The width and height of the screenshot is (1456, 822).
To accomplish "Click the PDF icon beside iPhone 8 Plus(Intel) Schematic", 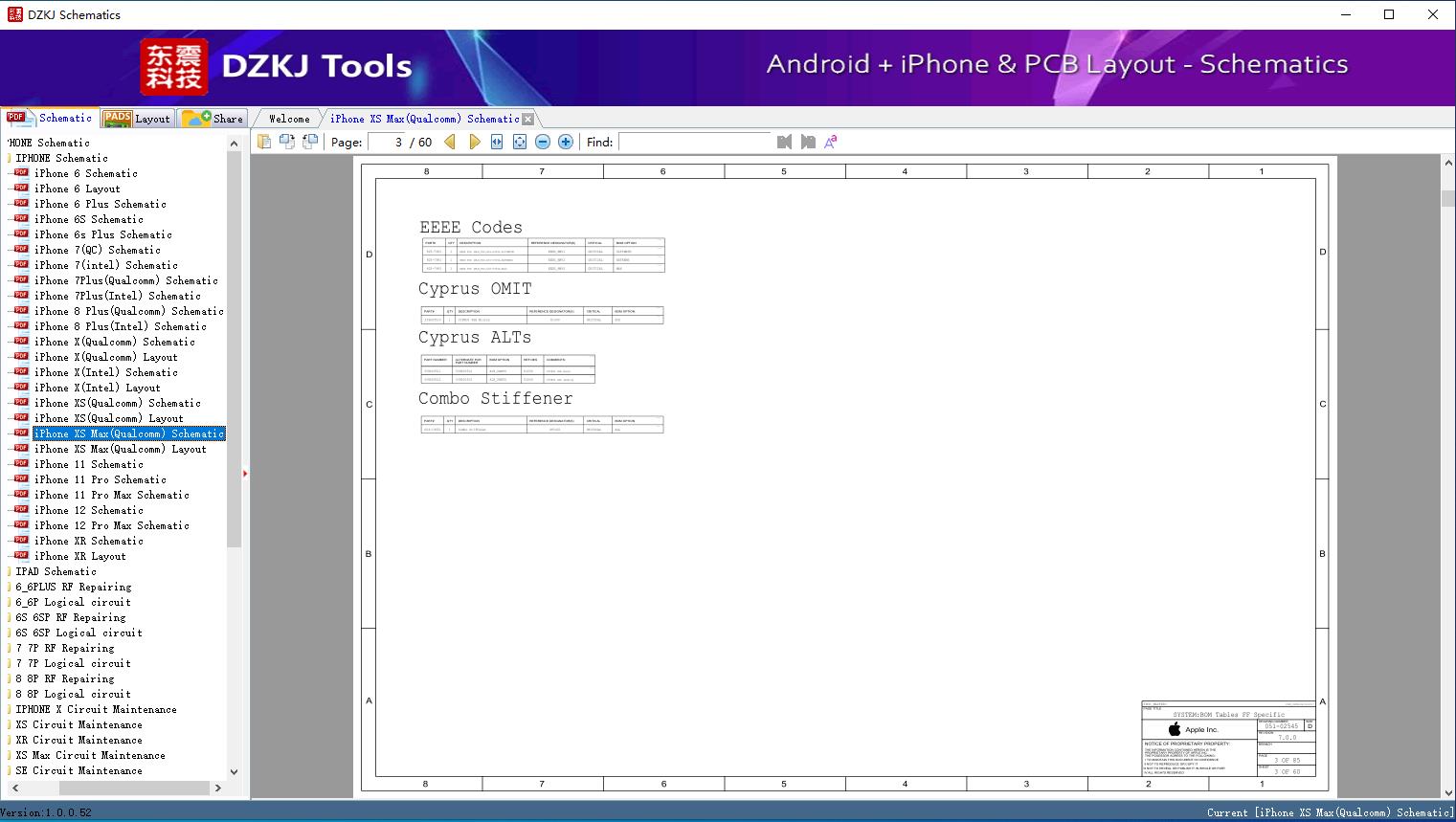I will pos(21,325).
